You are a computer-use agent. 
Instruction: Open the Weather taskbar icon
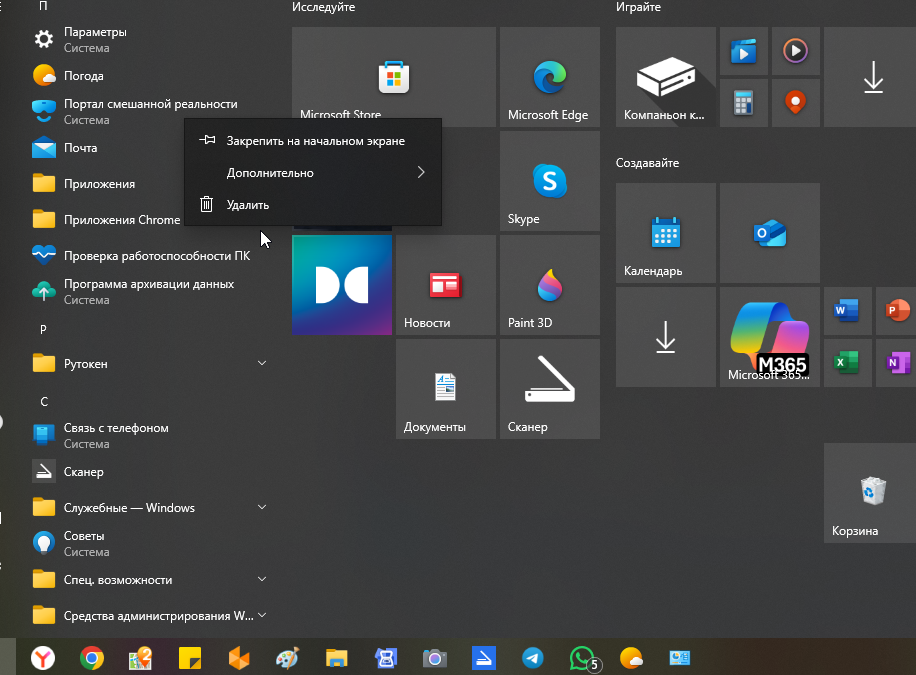click(631, 658)
